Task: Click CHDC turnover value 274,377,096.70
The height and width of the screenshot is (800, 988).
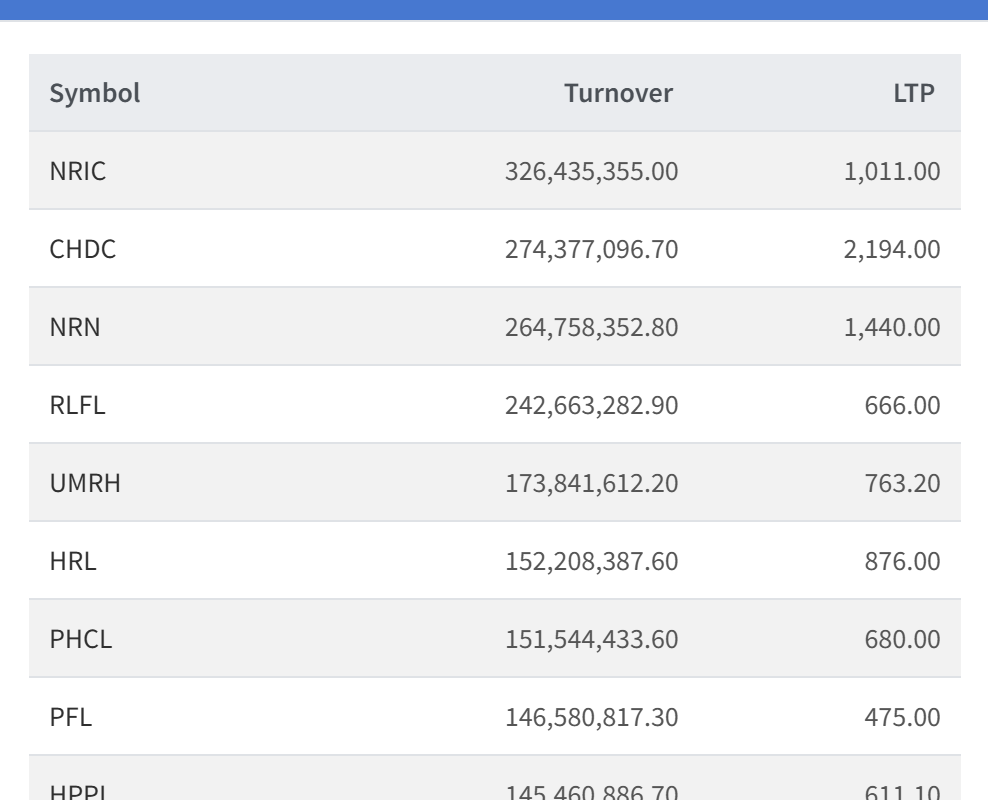Action: 592,250
